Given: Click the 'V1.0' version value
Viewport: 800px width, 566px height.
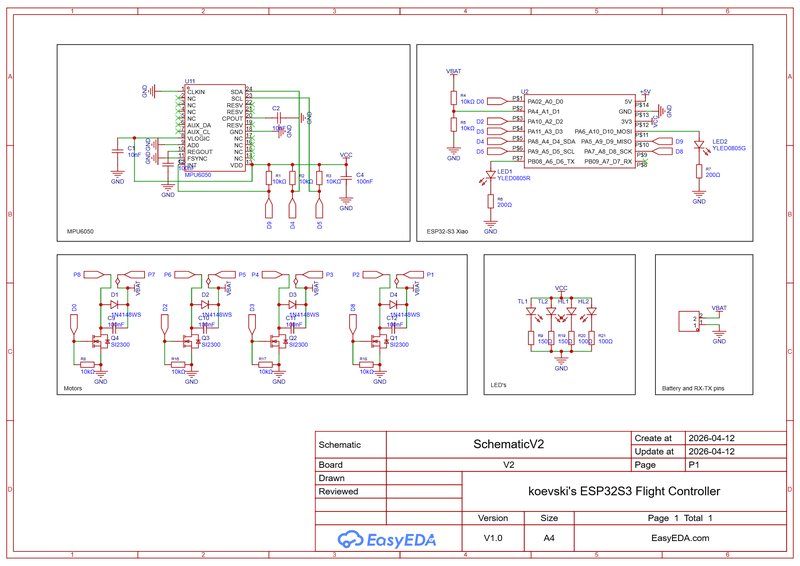Looking at the screenshot, I should (x=493, y=538).
